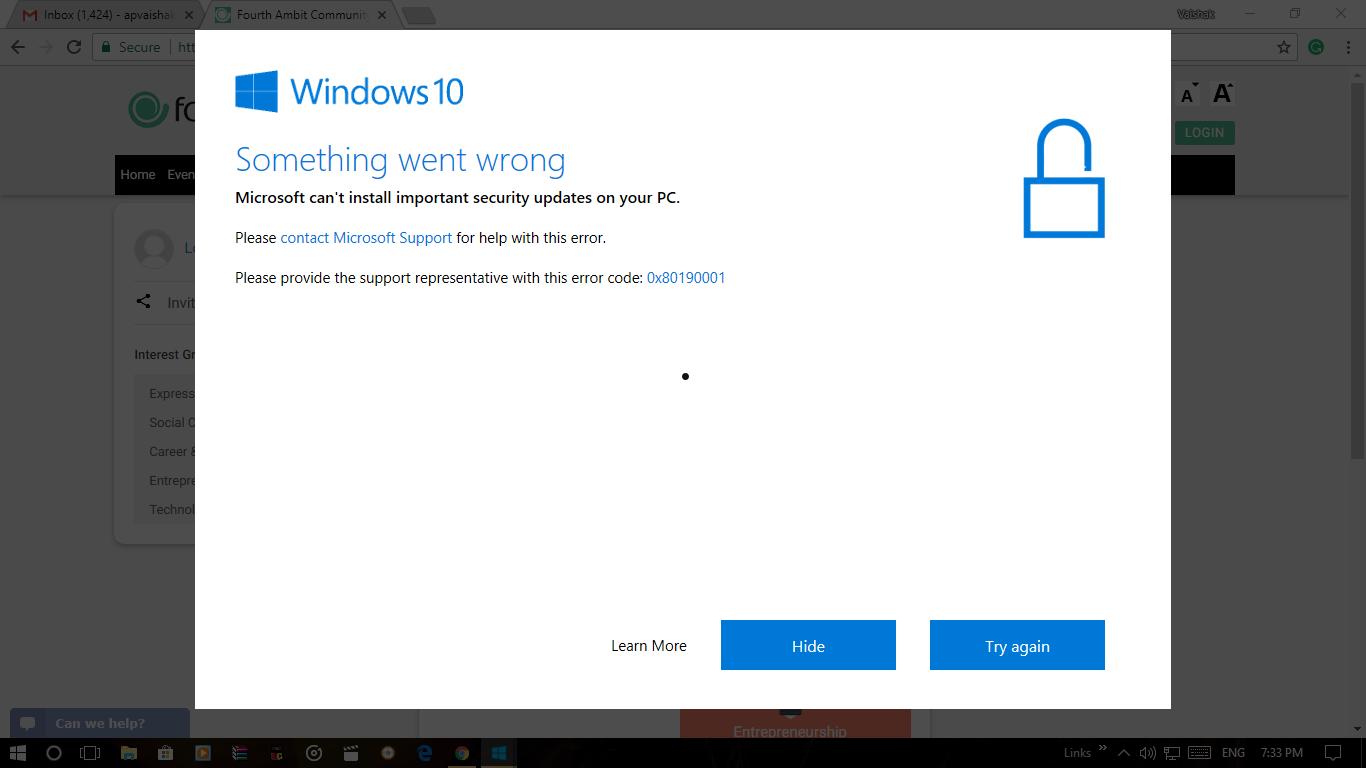The image size is (1366, 768).
Task: Click the Hide button in dialog
Action: (808, 645)
